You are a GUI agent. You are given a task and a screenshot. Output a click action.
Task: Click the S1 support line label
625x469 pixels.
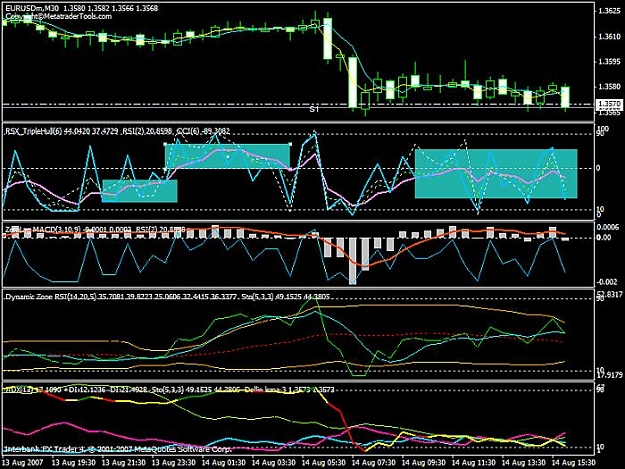pyautogui.click(x=314, y=109)
